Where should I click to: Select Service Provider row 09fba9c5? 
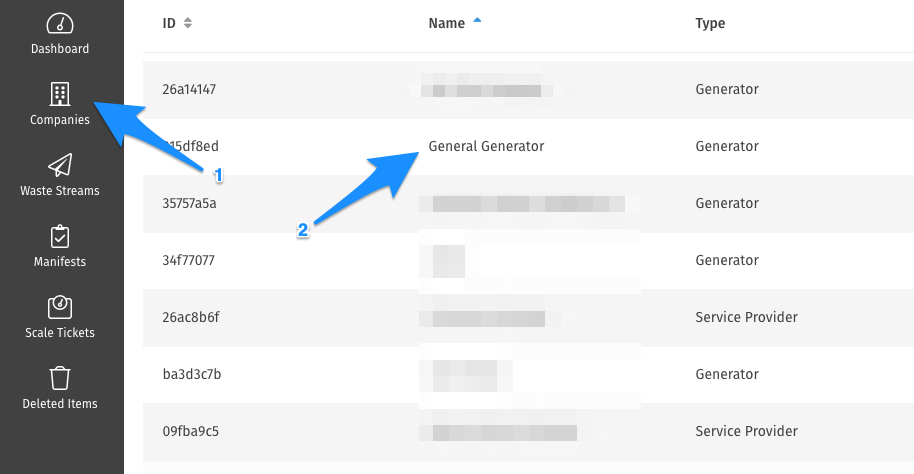(x=528, y=431)
